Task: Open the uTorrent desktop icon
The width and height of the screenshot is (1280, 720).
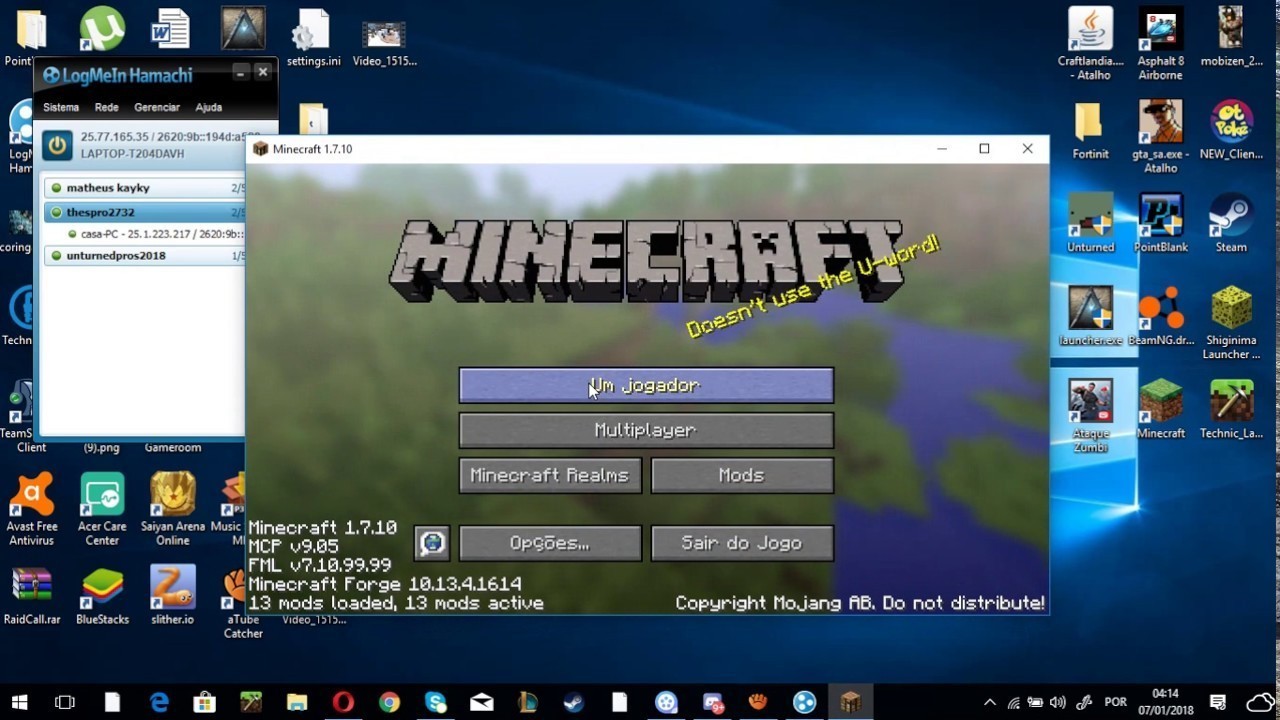Action: (x=101, y=28)
